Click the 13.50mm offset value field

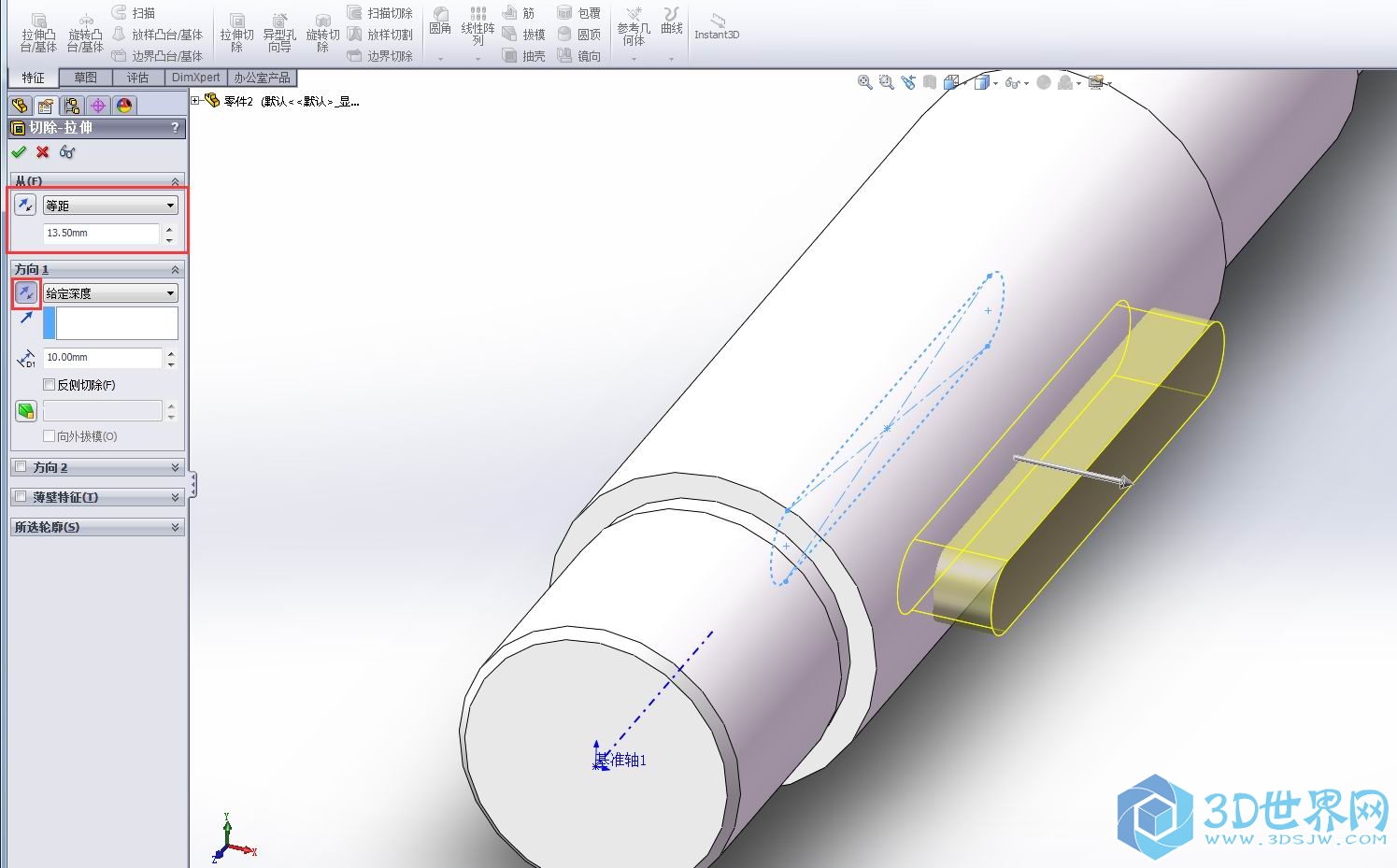tap(101, 233)
